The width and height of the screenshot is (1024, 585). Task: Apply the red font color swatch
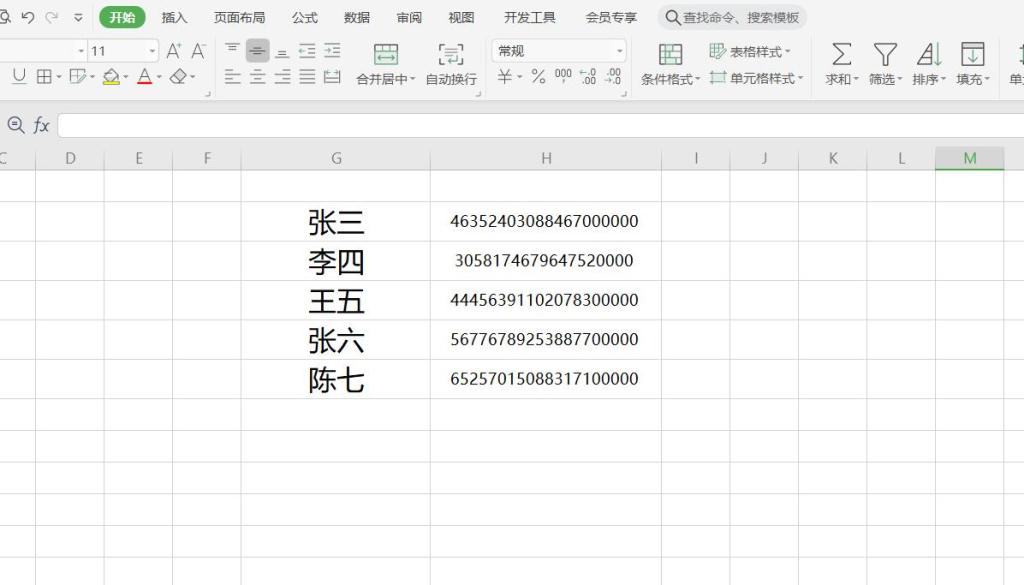(144, 77)
